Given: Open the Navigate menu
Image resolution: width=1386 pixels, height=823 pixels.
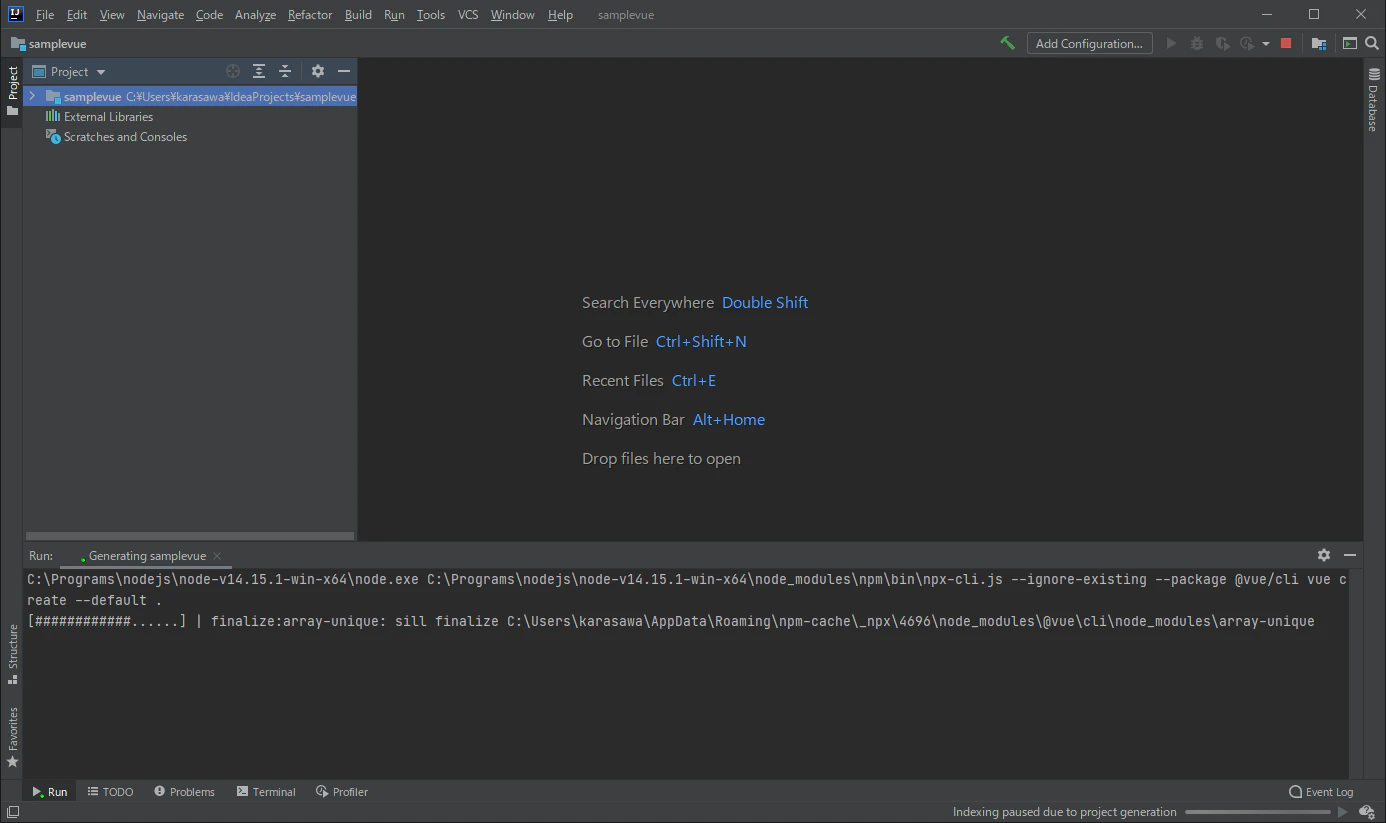Looking at the screenshot, I should point(160,14).
